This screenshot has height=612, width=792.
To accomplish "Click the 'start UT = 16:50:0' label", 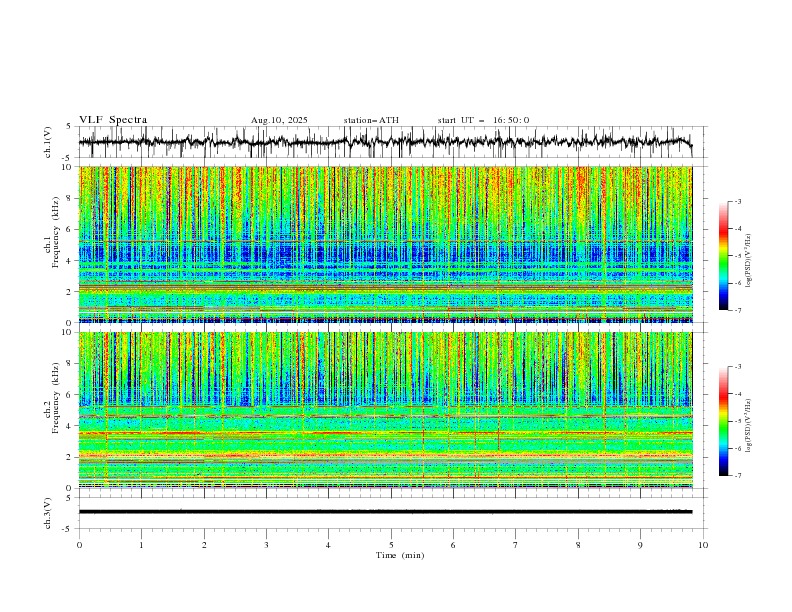I will tap(483, 120).
